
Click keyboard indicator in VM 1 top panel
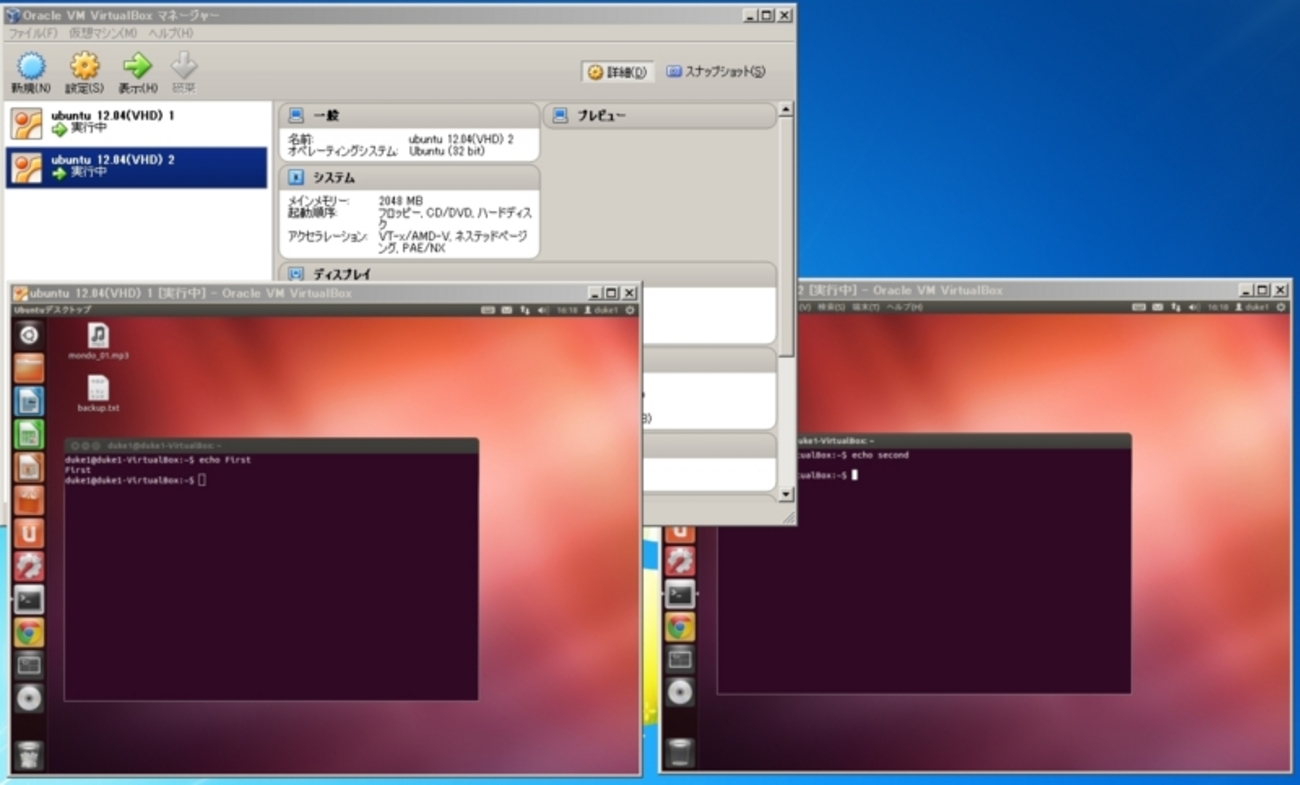pos(487,310)
